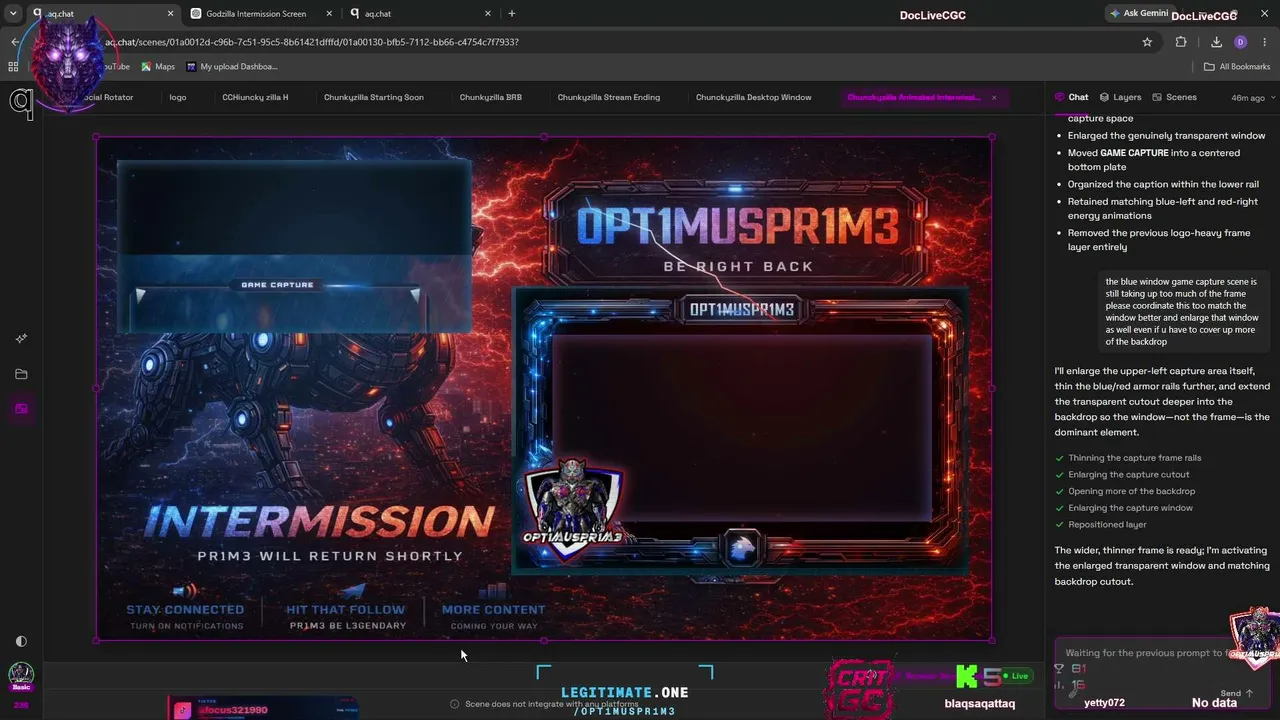
Task: Click the MORE CONTENT text on canvas
Action: [x=494, y=609]
